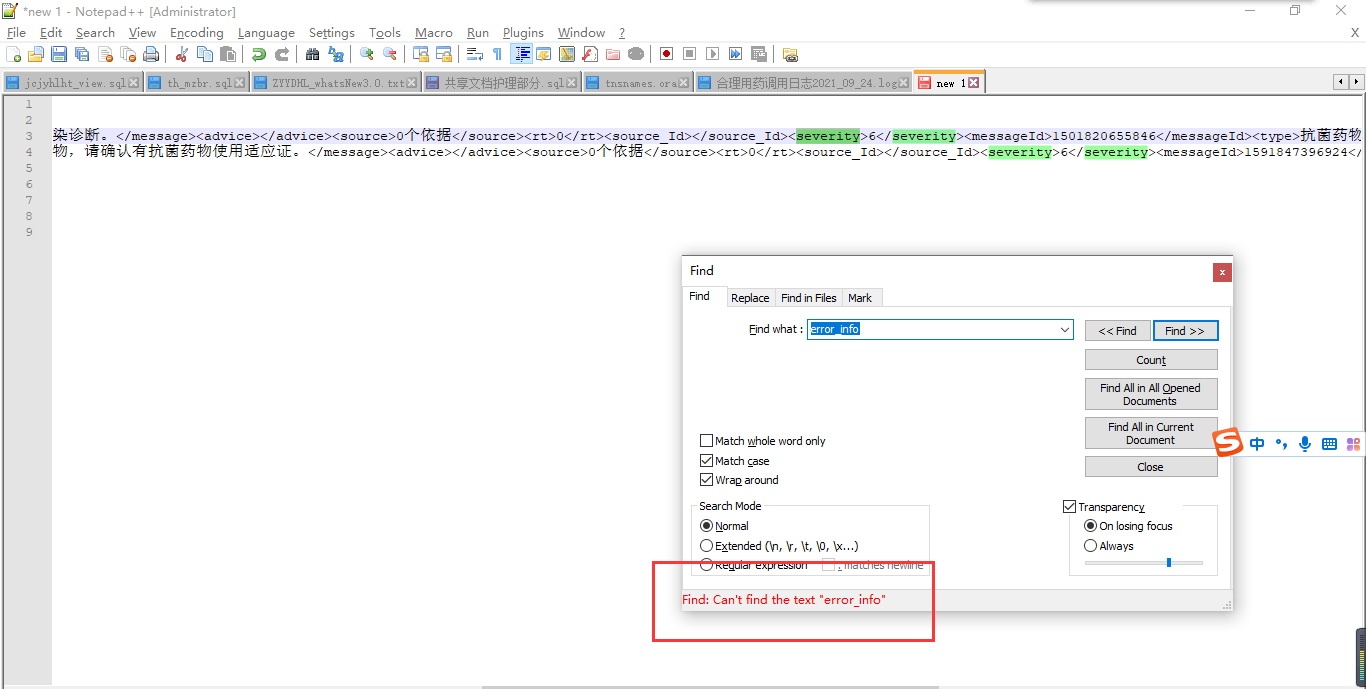Click the Save toolbar icon
The width and height of the screenshot is (1366, 689).
(59, 54)
